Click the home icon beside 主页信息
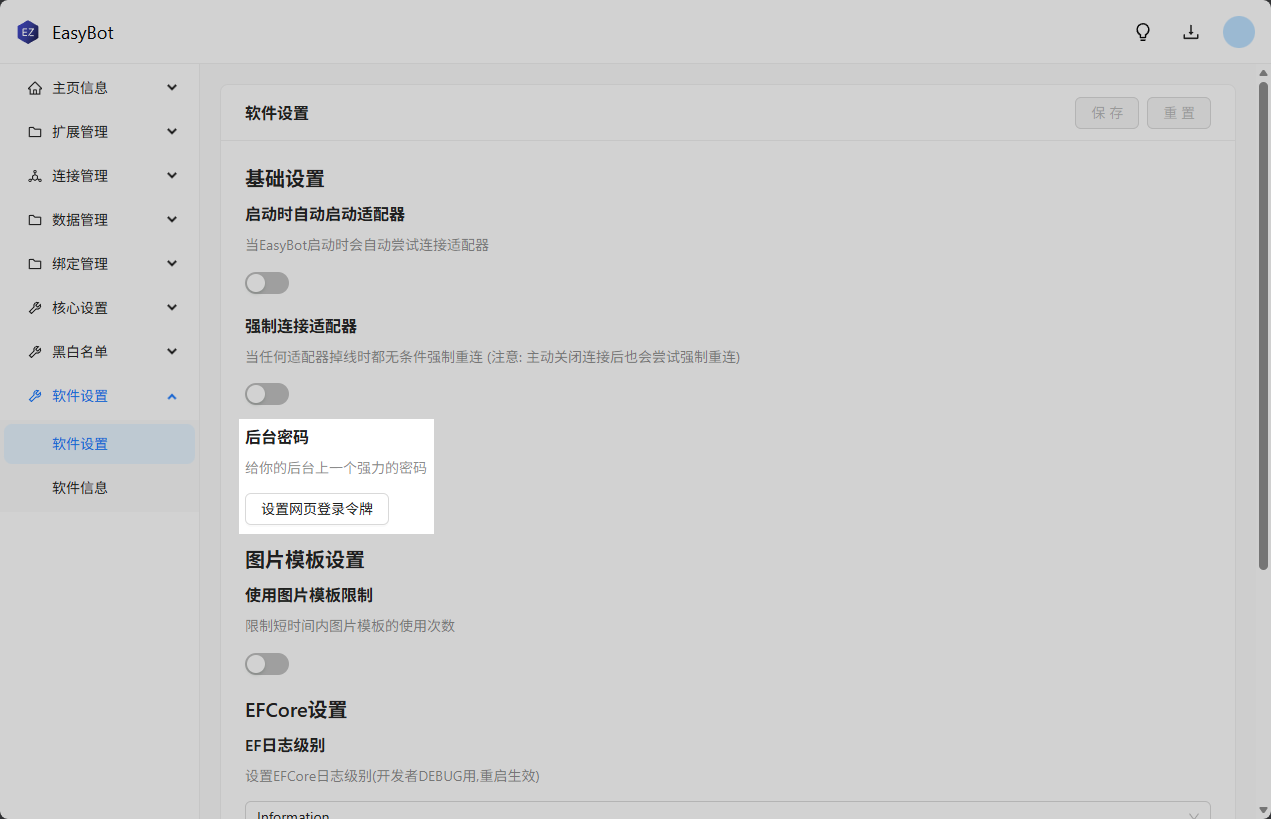This screenshot has width=1271, height=819. coord(35,88)
